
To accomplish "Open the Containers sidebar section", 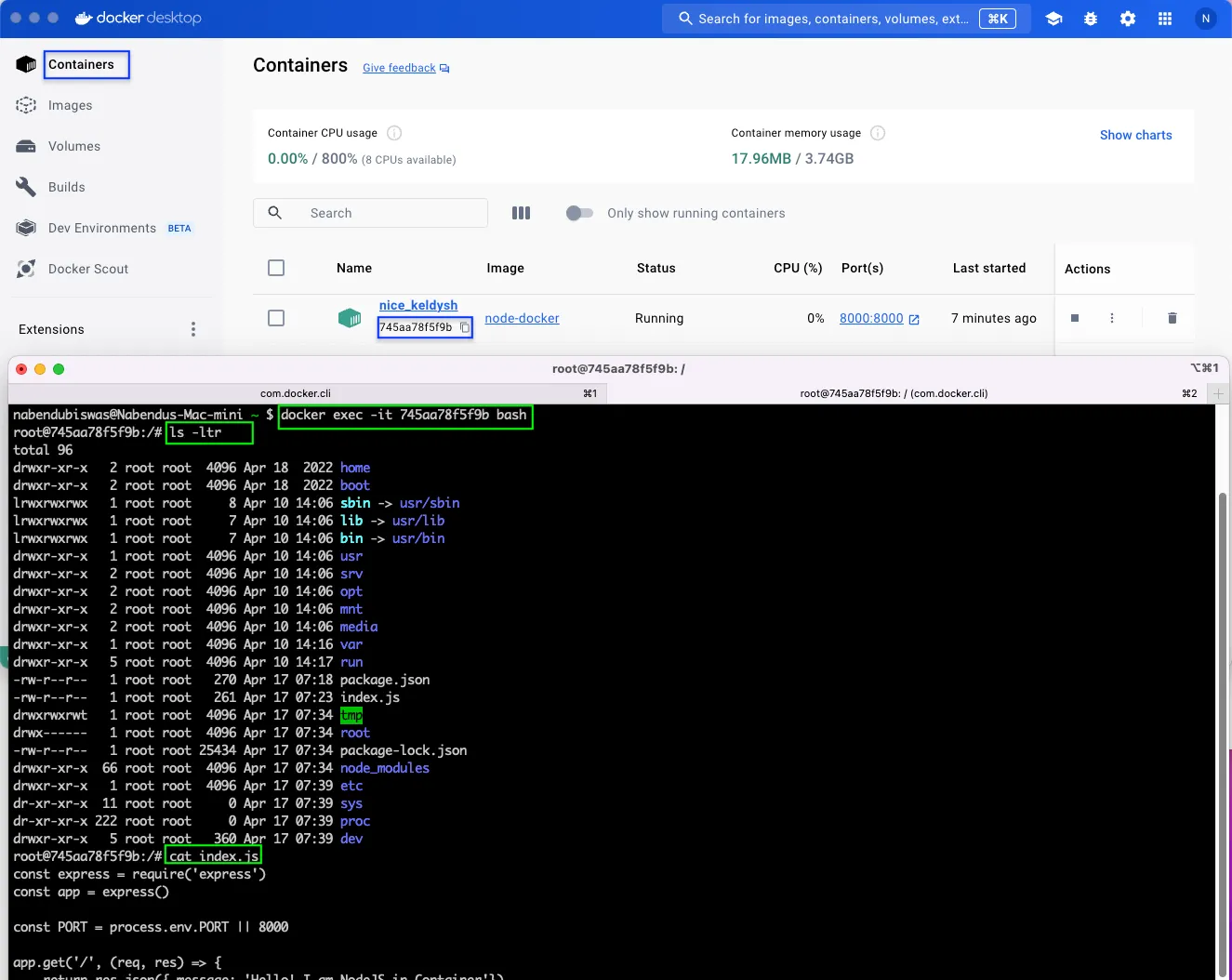I will [x=81, y=64].
